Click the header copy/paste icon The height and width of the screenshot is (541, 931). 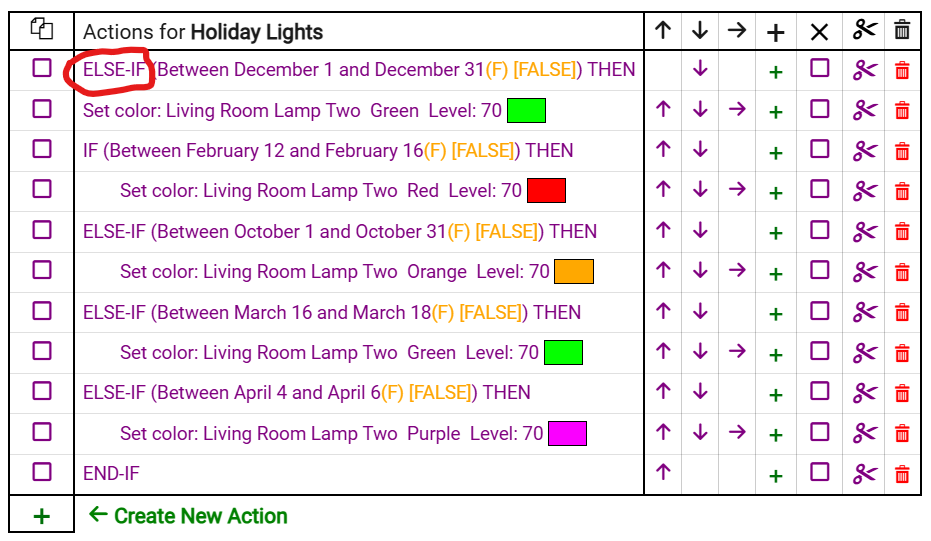click(42, 29)
